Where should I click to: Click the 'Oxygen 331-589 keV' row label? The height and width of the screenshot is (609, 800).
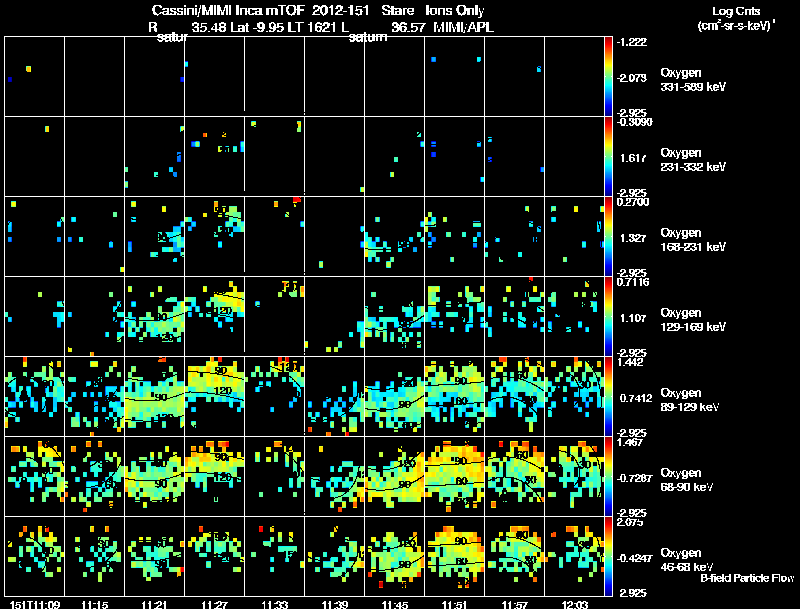(x=693, y=80)
